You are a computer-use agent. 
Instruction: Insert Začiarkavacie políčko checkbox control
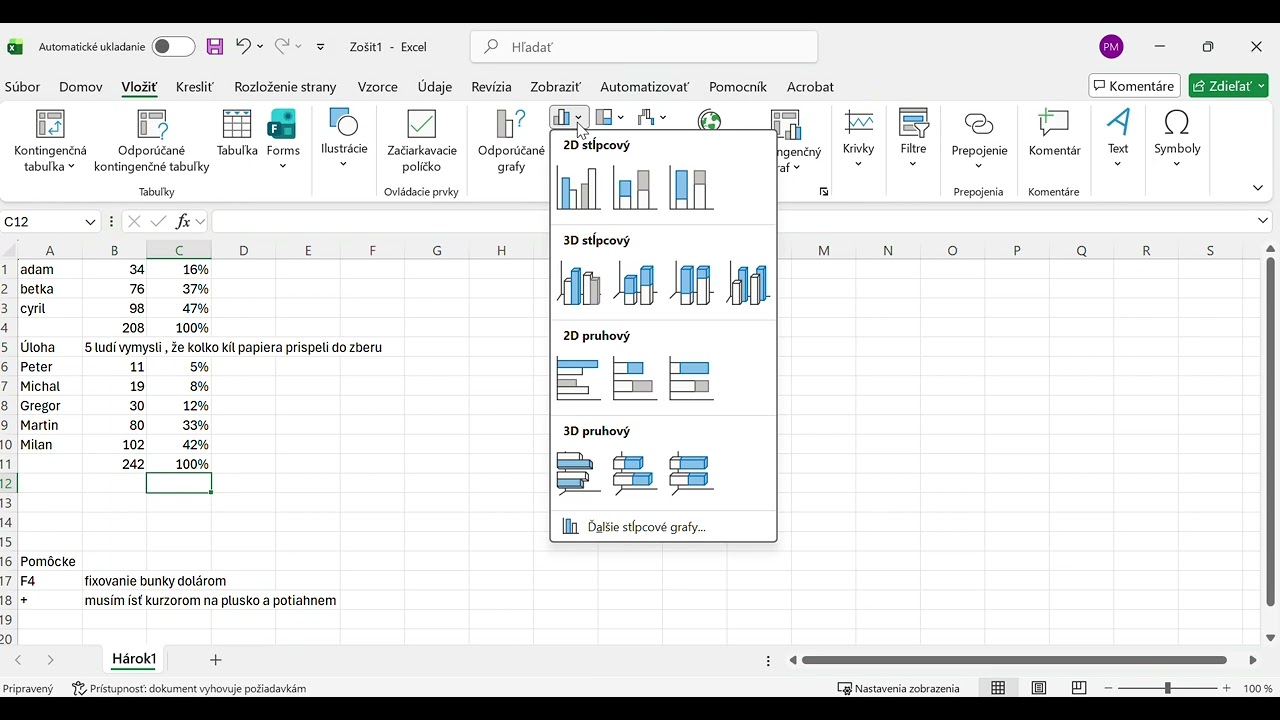[x=422, y=142]
